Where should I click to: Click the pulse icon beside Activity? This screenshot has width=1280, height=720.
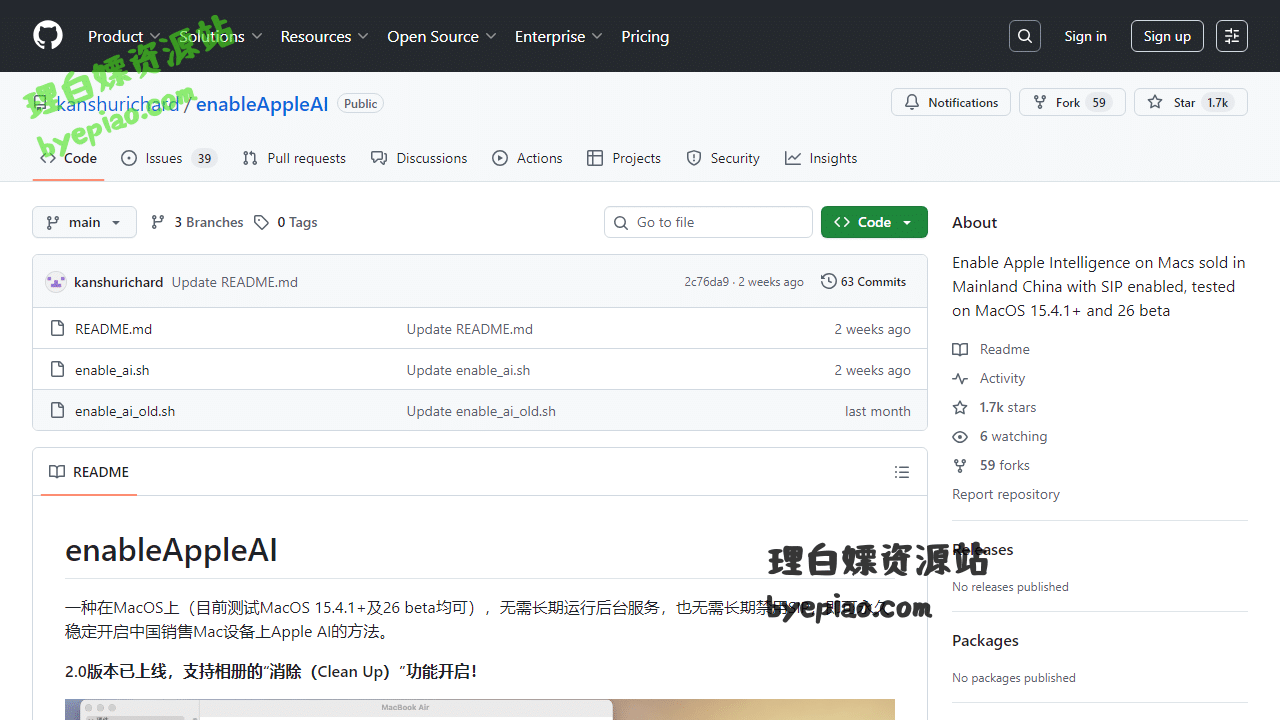coord(960,378)
